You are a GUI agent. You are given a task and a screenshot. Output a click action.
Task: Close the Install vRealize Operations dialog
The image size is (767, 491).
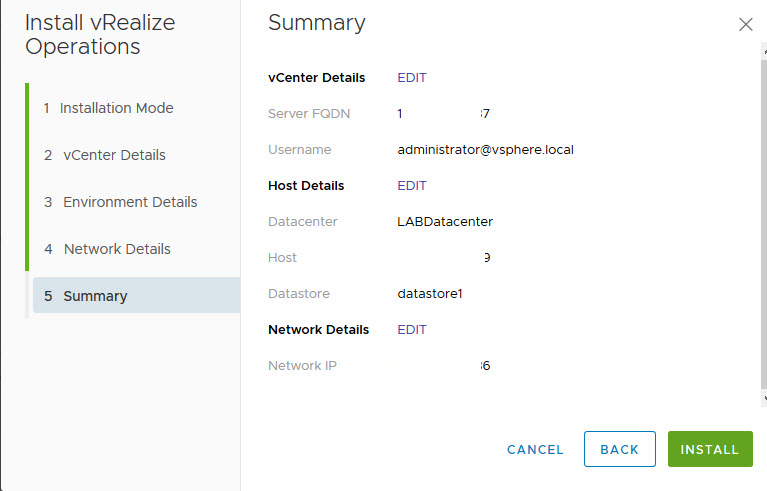point(745,25)
